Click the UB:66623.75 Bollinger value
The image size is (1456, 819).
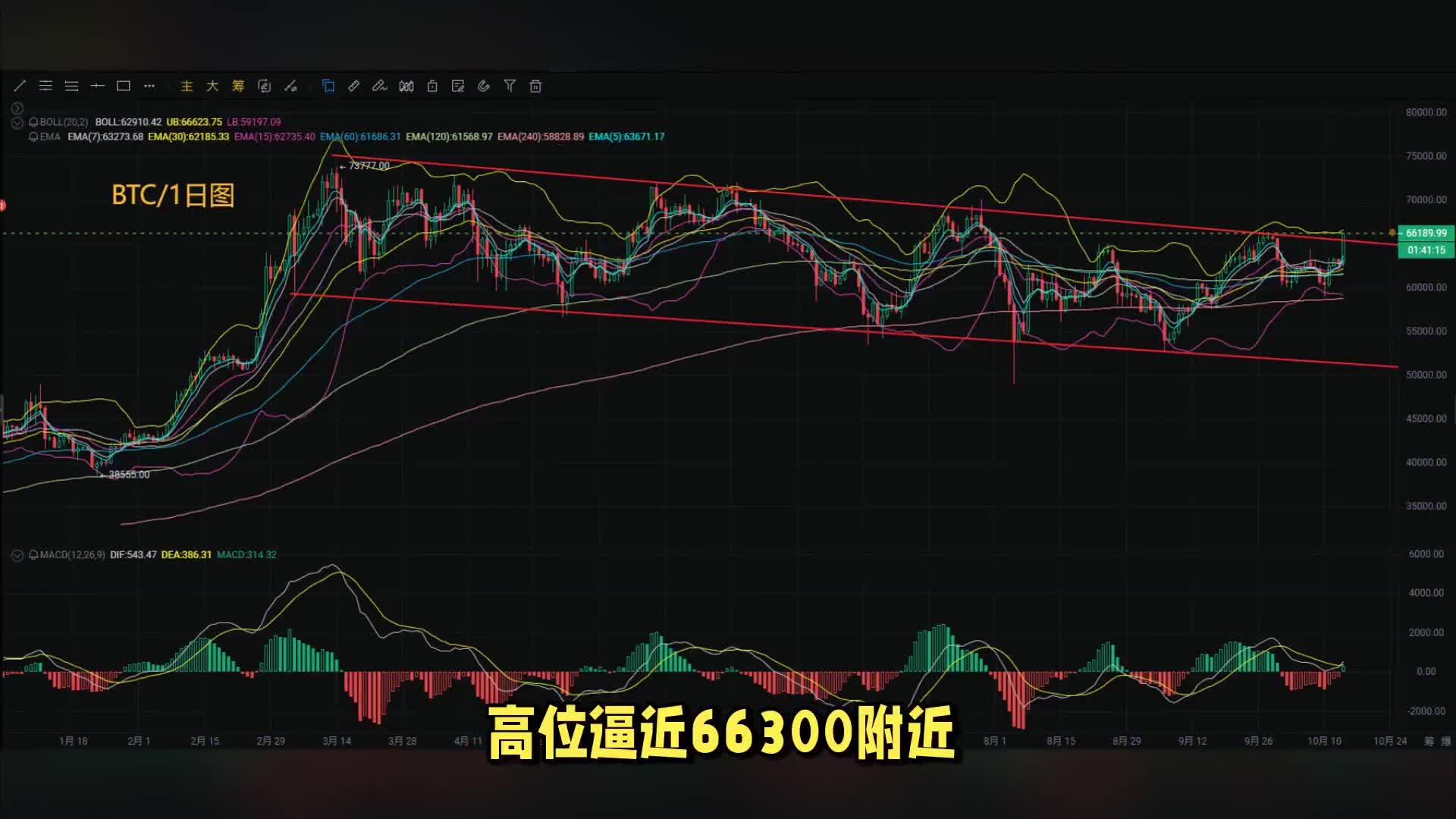194,122
